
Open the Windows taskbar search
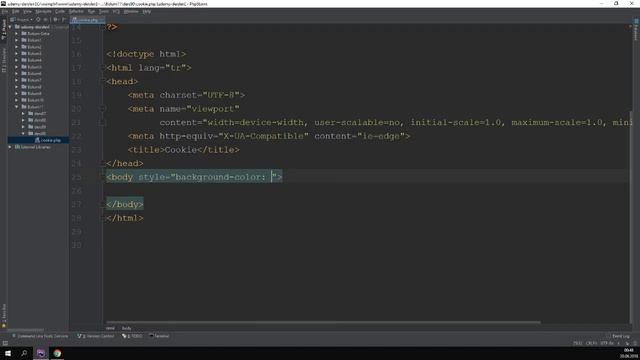24,353
